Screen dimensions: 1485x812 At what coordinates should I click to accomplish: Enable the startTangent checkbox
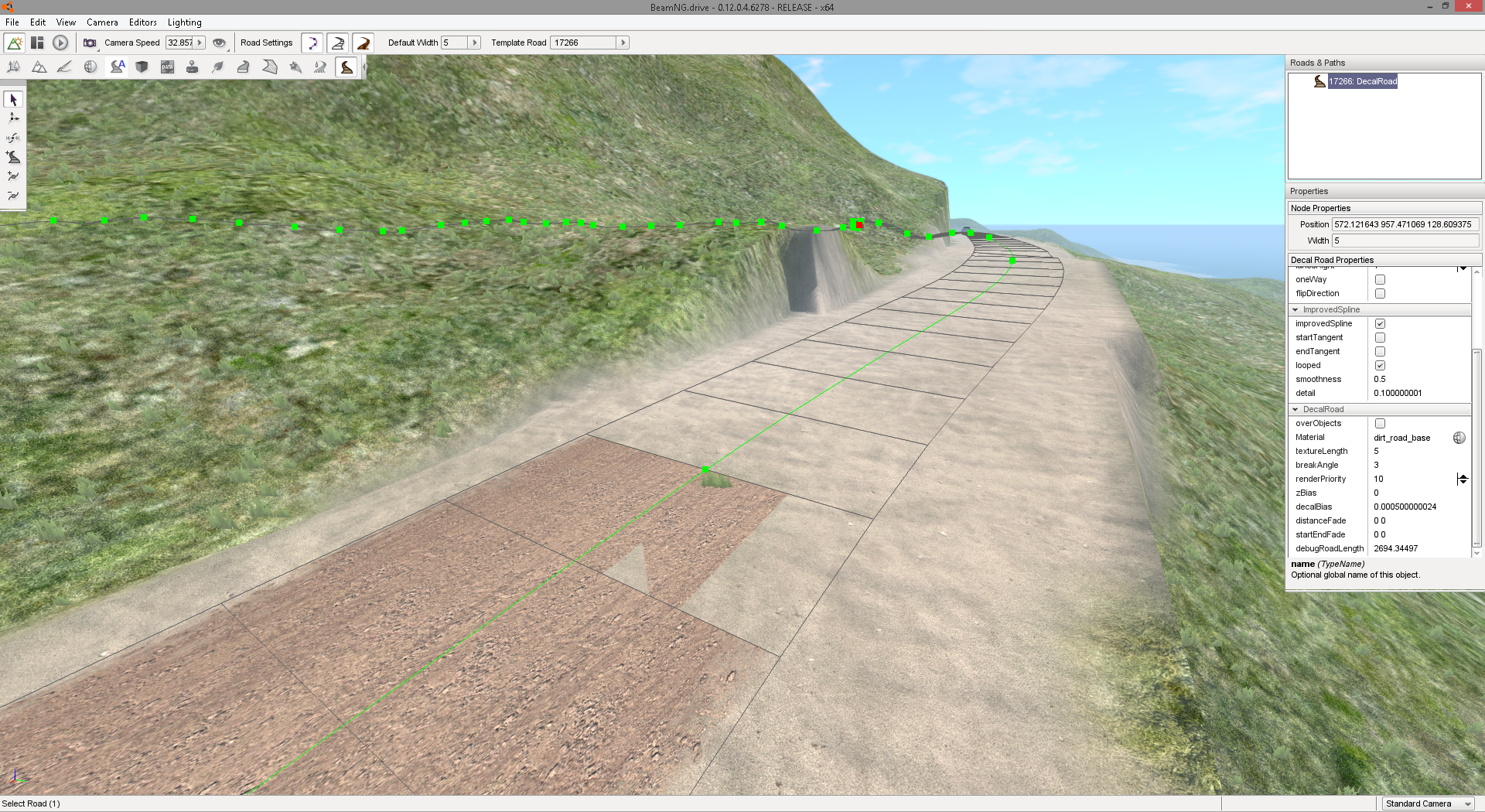pos(1380,338)
